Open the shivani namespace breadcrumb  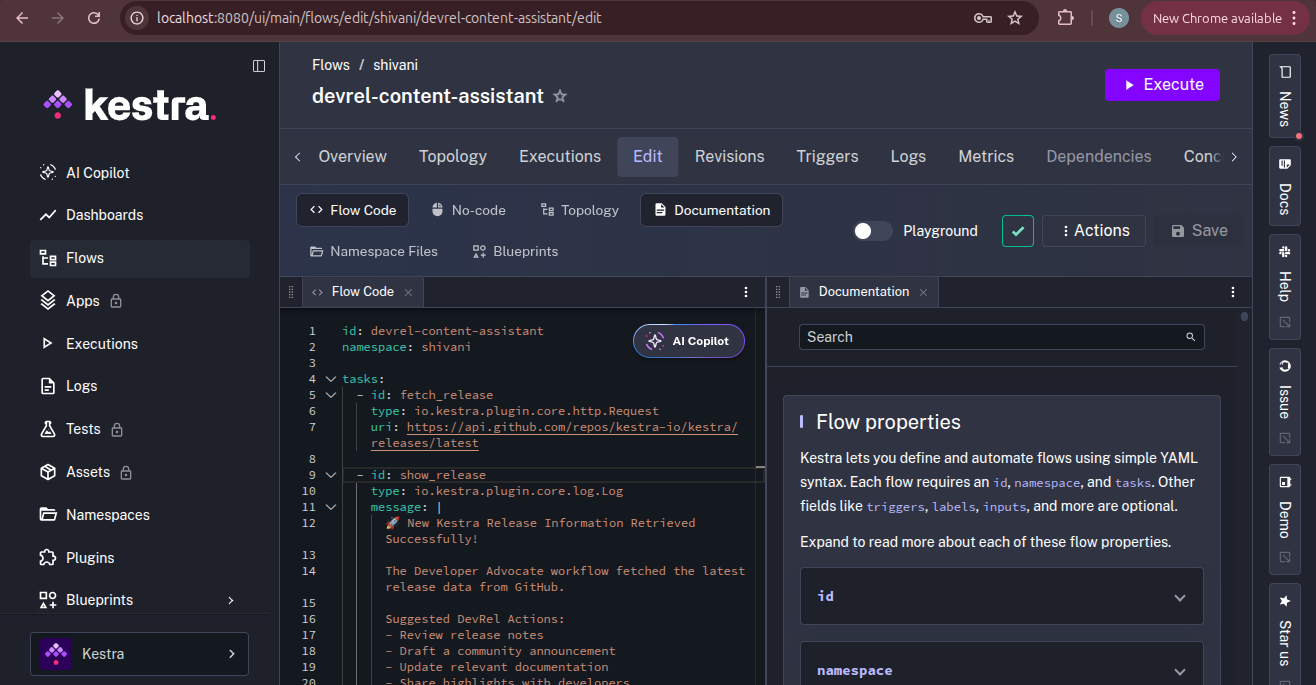coord(395,65)
